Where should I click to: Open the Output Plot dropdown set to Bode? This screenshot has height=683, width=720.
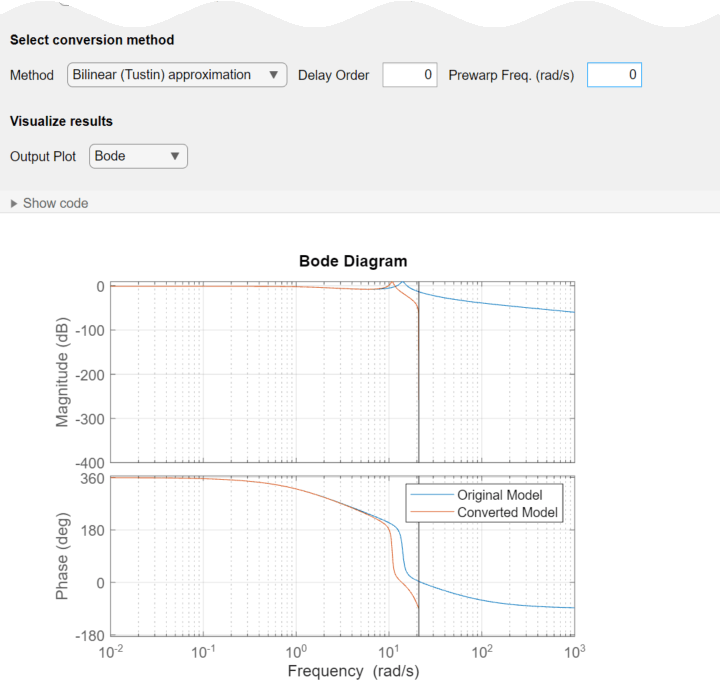[x=138, y=156]
